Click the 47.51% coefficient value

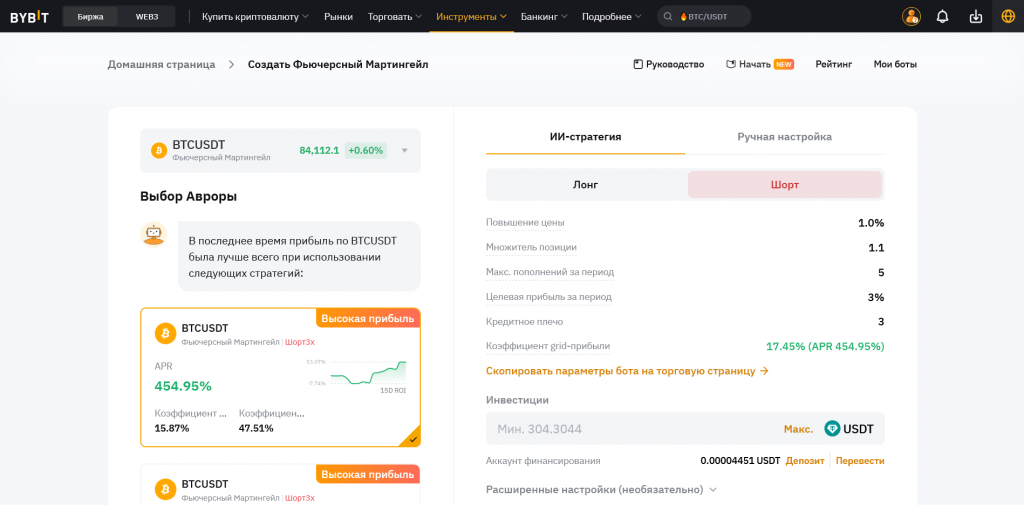pos(256,429)
